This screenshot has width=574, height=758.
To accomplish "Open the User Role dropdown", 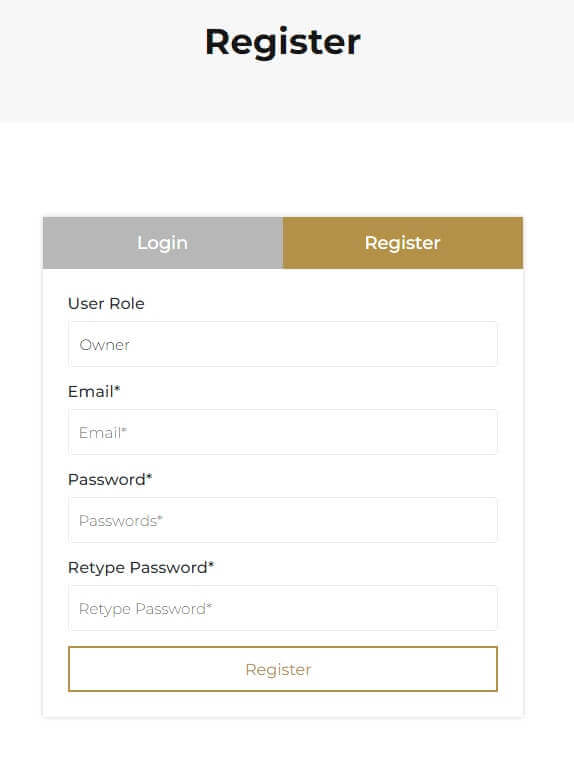I will pyautogui.click(x=283, y=344).
